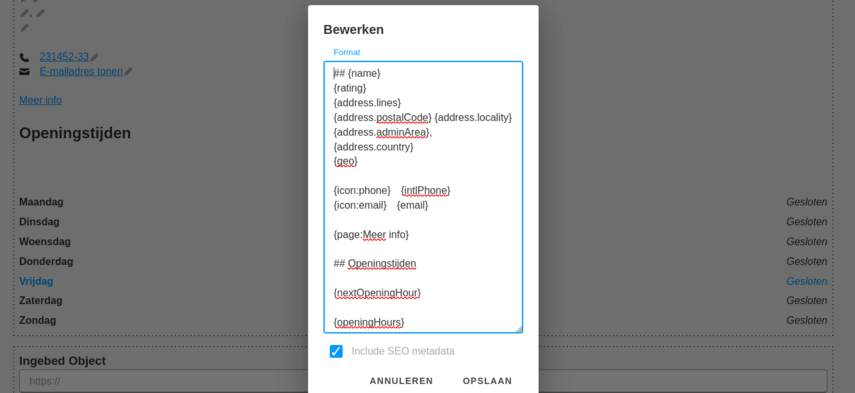Click the E-mailadres tonen link
855x393 pixels.
tap(81, 71)
